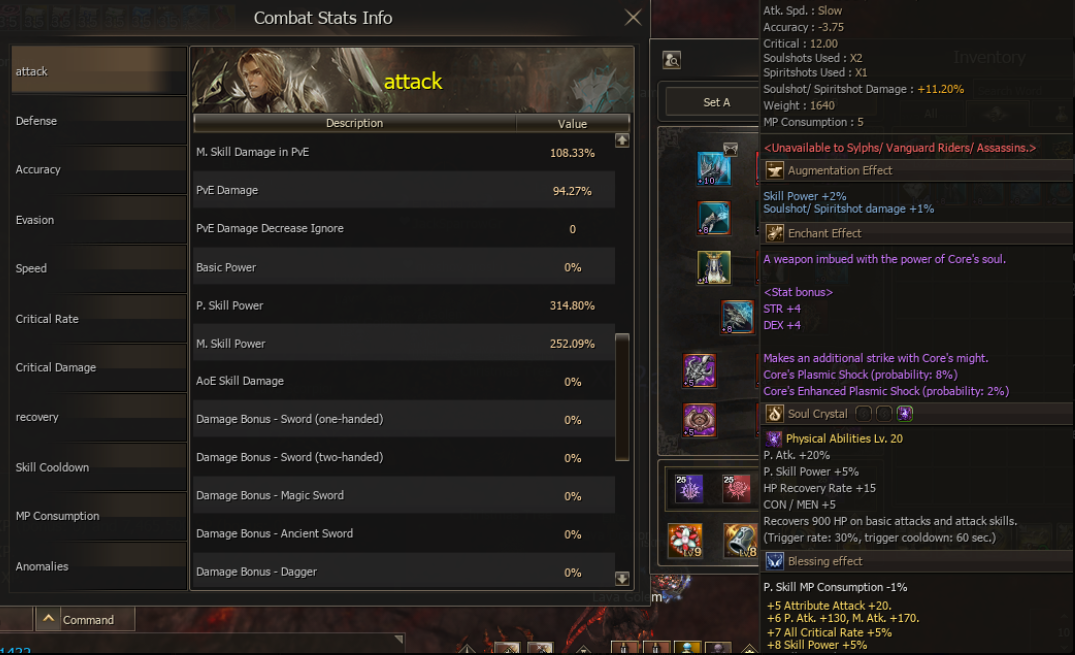Click the stats list scrollbar thumb
The height and width of the screenshot is (655, 1075).
click(622, 397)
